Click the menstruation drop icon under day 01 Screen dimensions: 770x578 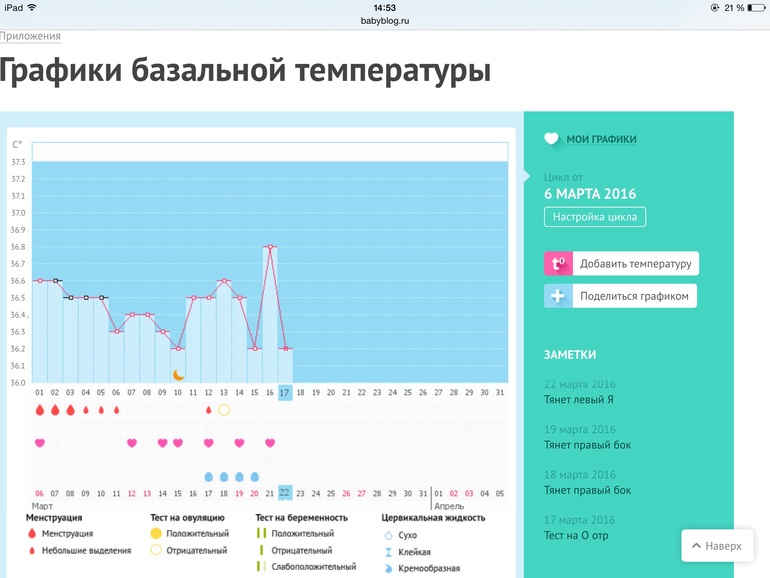[x=40, y=410]
